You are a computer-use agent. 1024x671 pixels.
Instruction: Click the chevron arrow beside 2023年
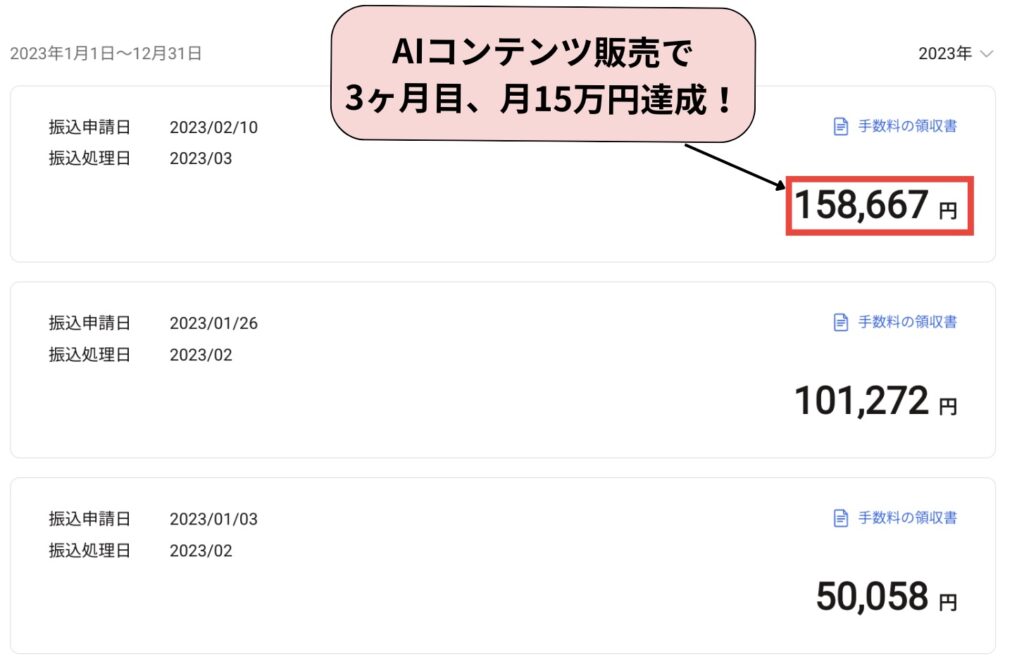coord(988,54)
